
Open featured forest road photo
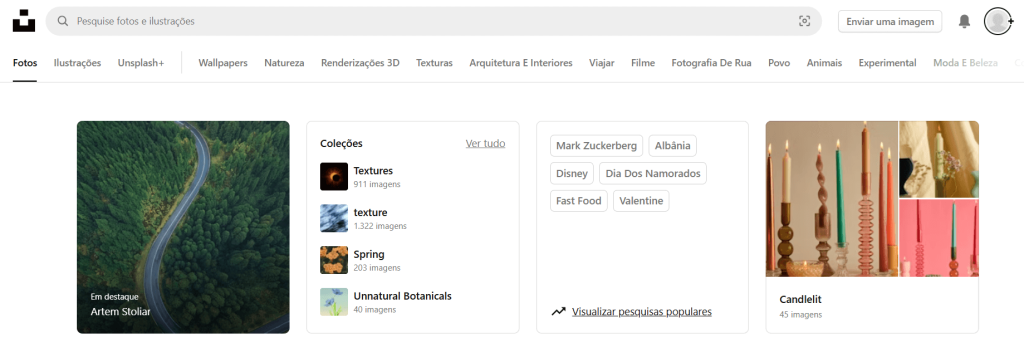tap(183, 227)
